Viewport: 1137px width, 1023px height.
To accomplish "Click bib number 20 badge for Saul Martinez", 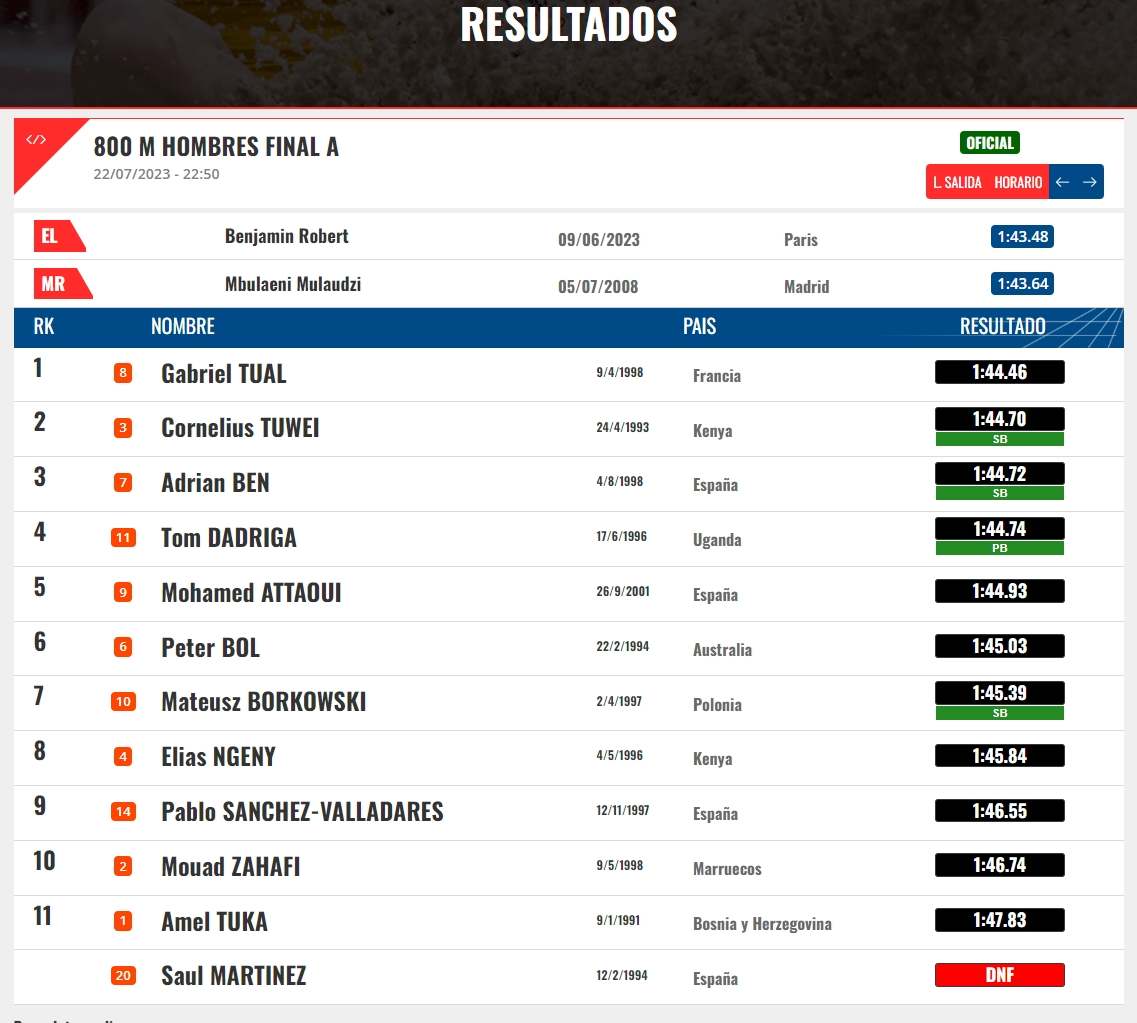I will point(123,976).
